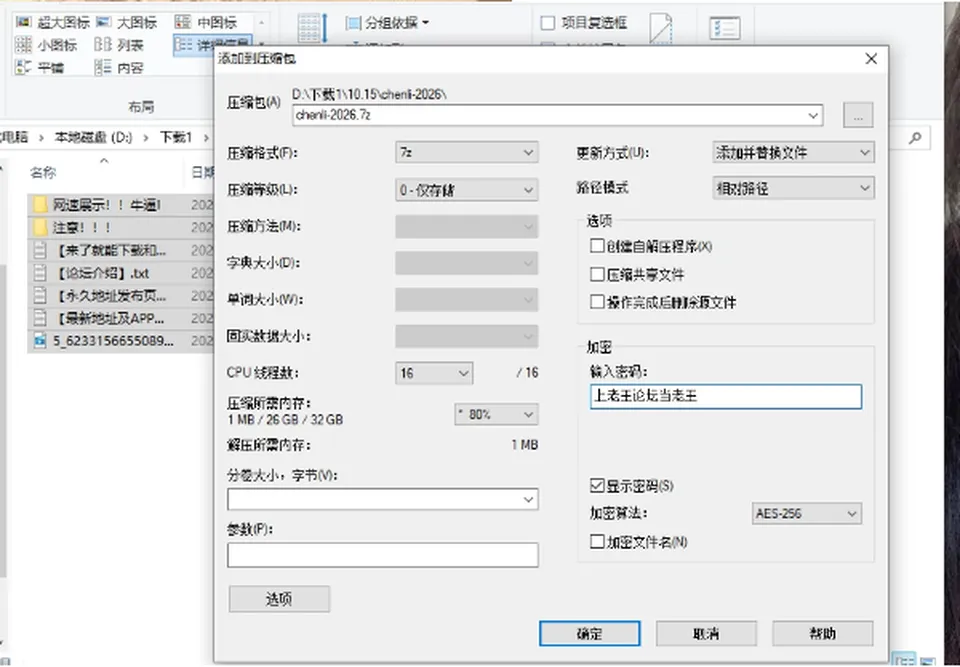Select 平铺 layout in Explorer ribbon
The width and height of the screenshot is (960, 667).
click(40, 67)
